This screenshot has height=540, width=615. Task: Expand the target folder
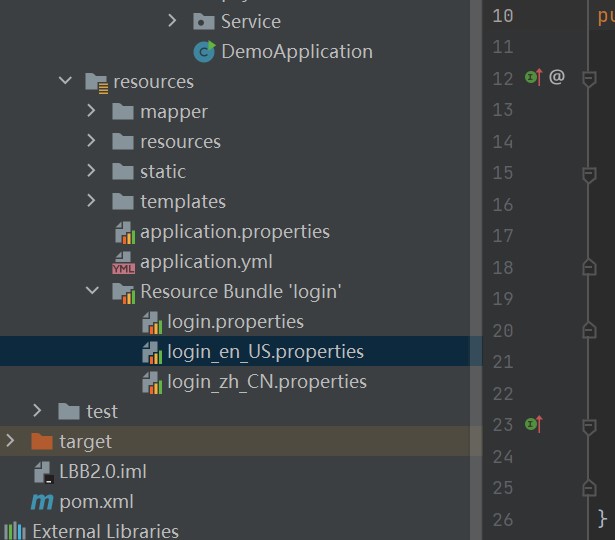10,440
